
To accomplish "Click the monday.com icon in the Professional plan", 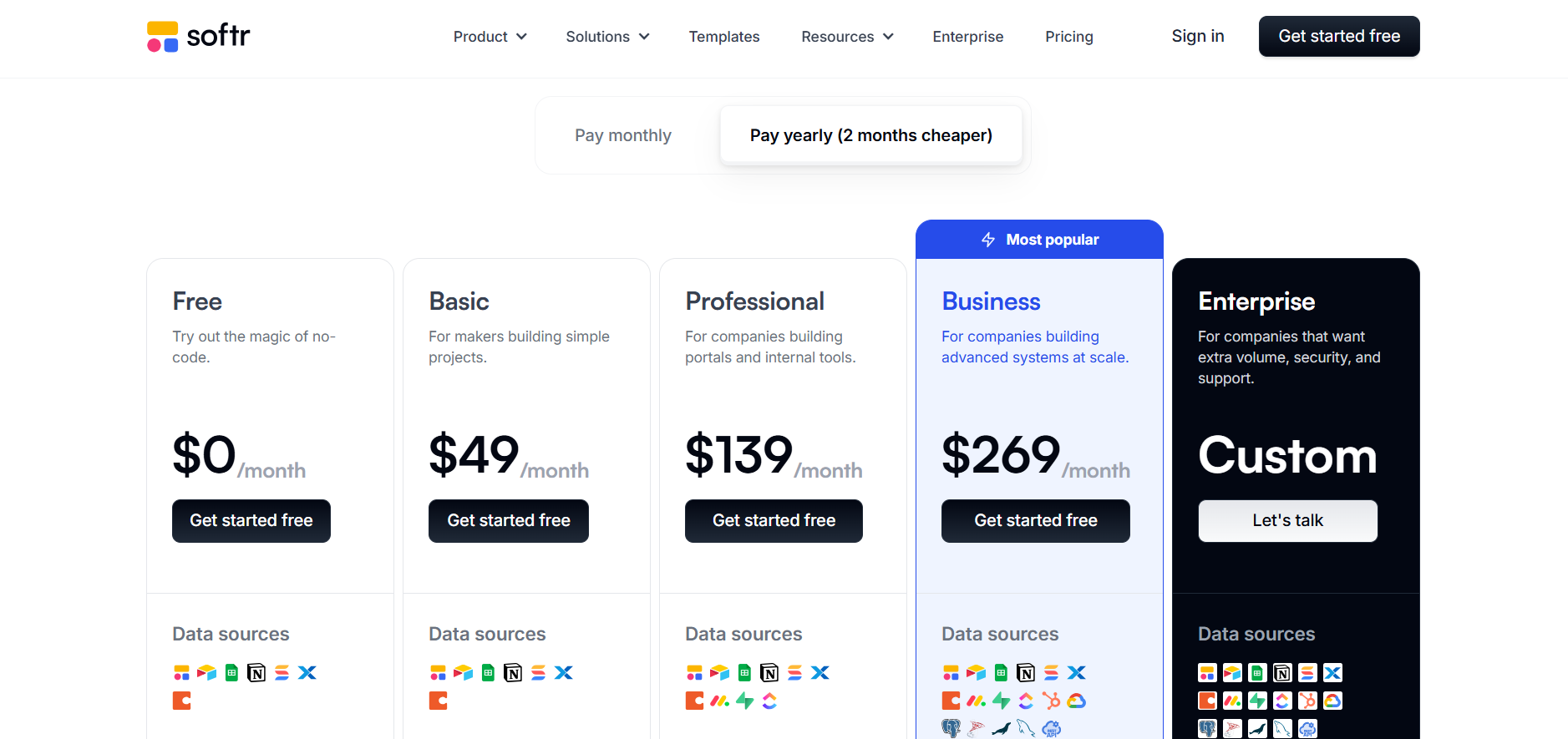I will pos(719,701).
